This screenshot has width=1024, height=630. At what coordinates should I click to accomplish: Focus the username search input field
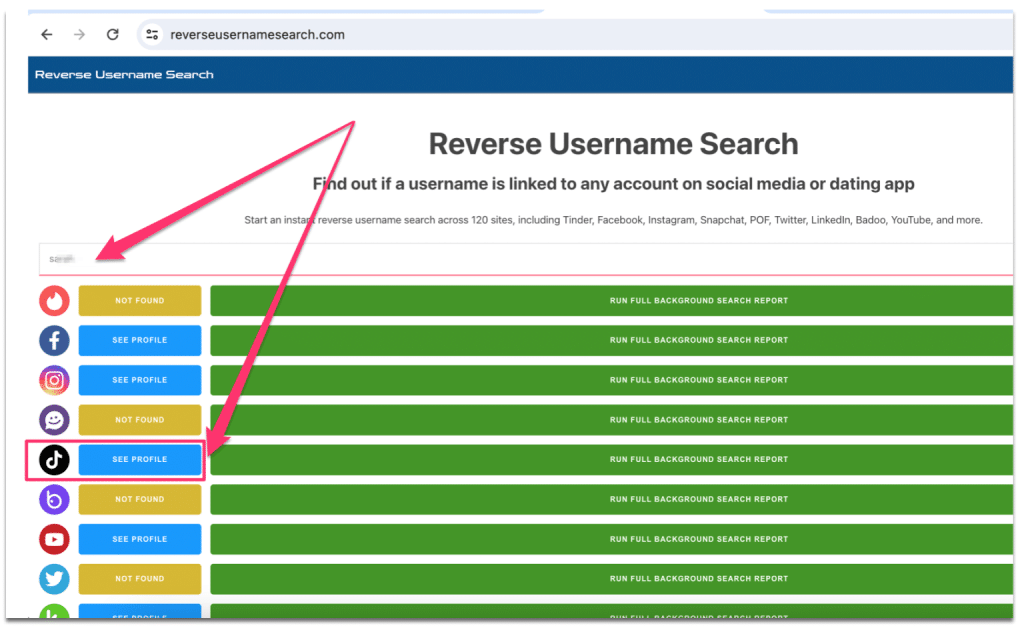tap(525, 258)
